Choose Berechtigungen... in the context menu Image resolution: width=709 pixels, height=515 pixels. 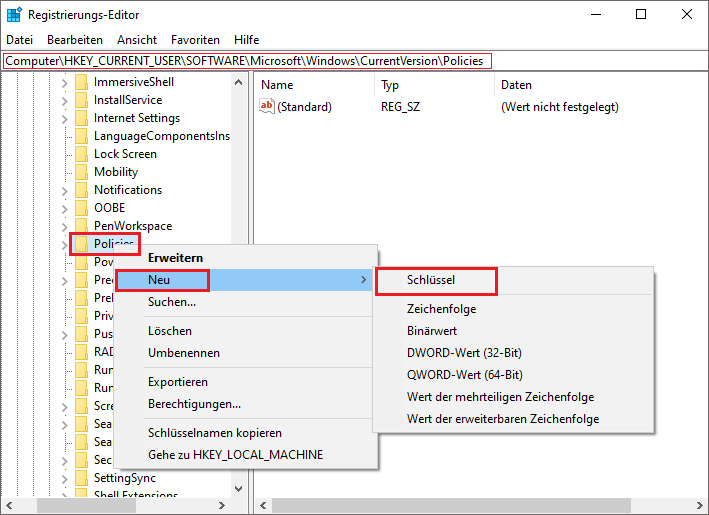(246, 404)
